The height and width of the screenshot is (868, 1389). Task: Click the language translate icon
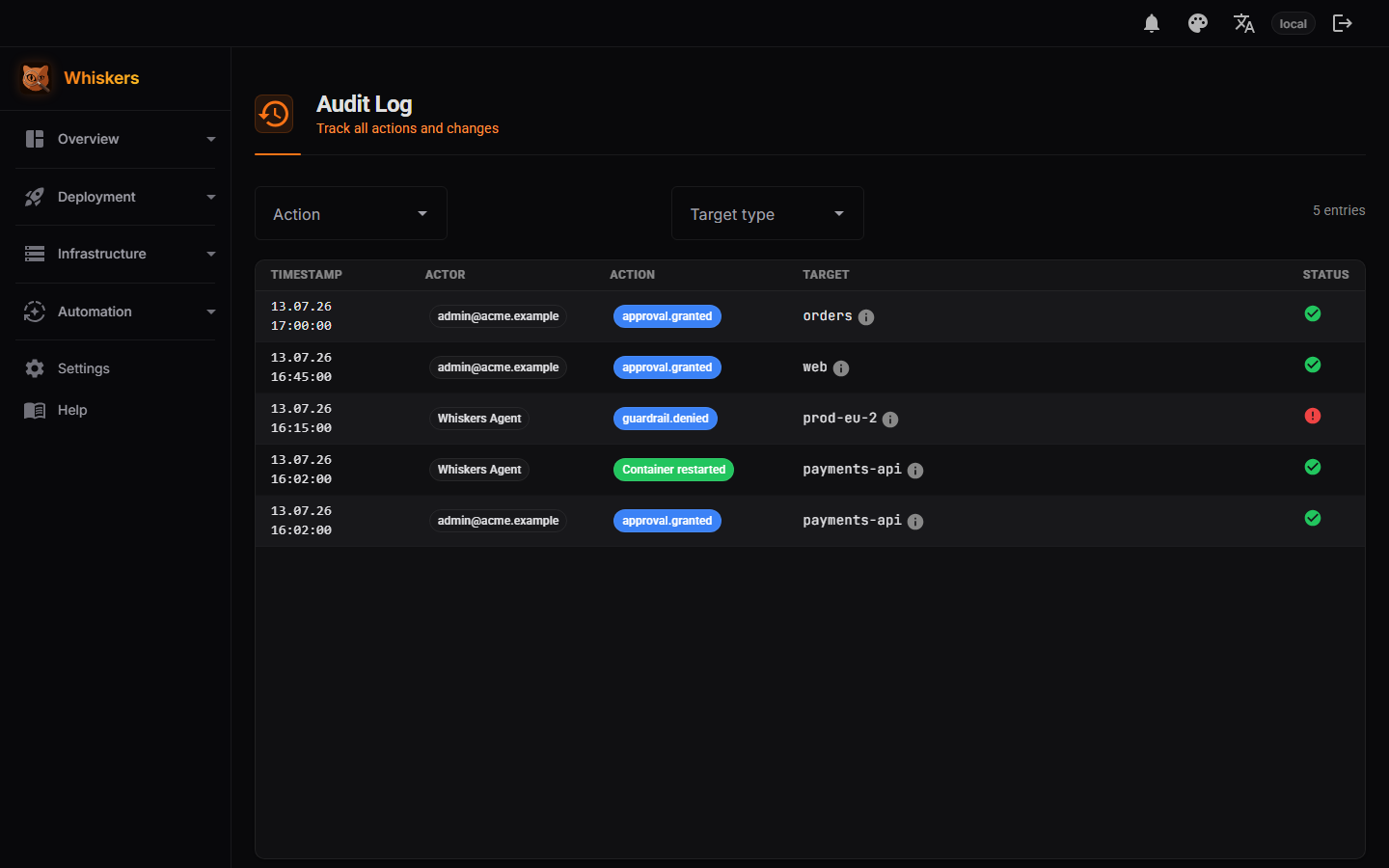(x=1244, y=23)
